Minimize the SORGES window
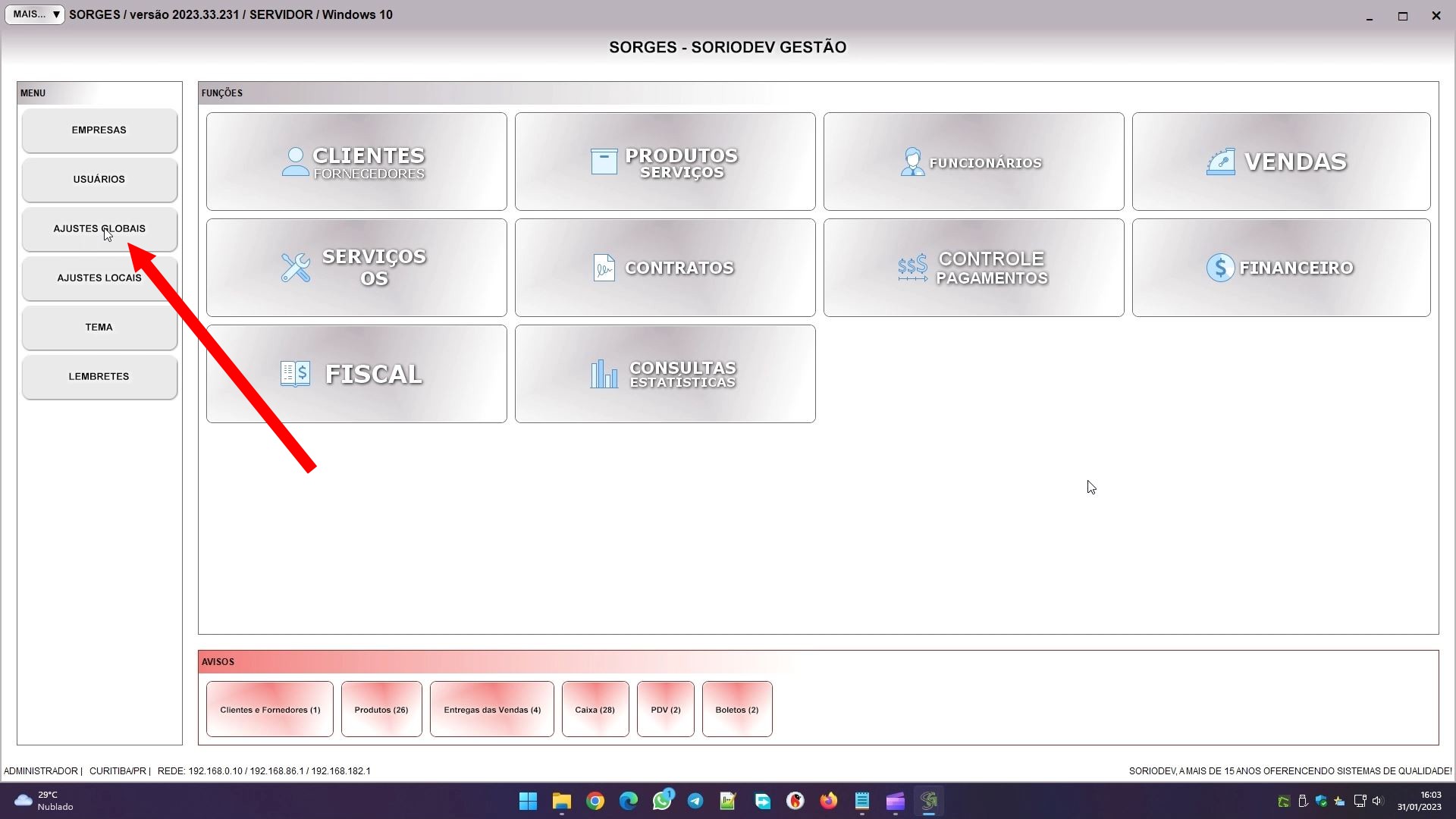 point(1370,15)
